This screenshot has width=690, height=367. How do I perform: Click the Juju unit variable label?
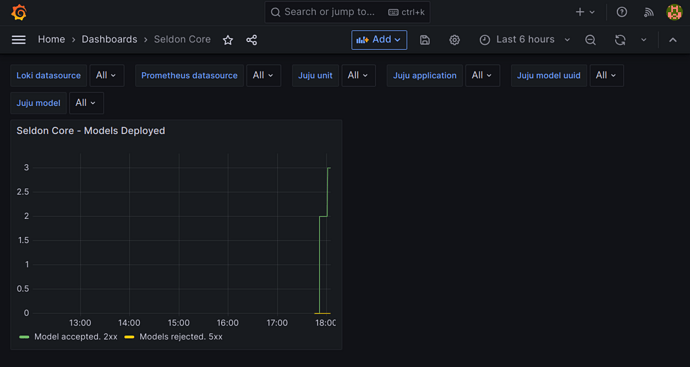pyautogui.click(x=316, y=75)
